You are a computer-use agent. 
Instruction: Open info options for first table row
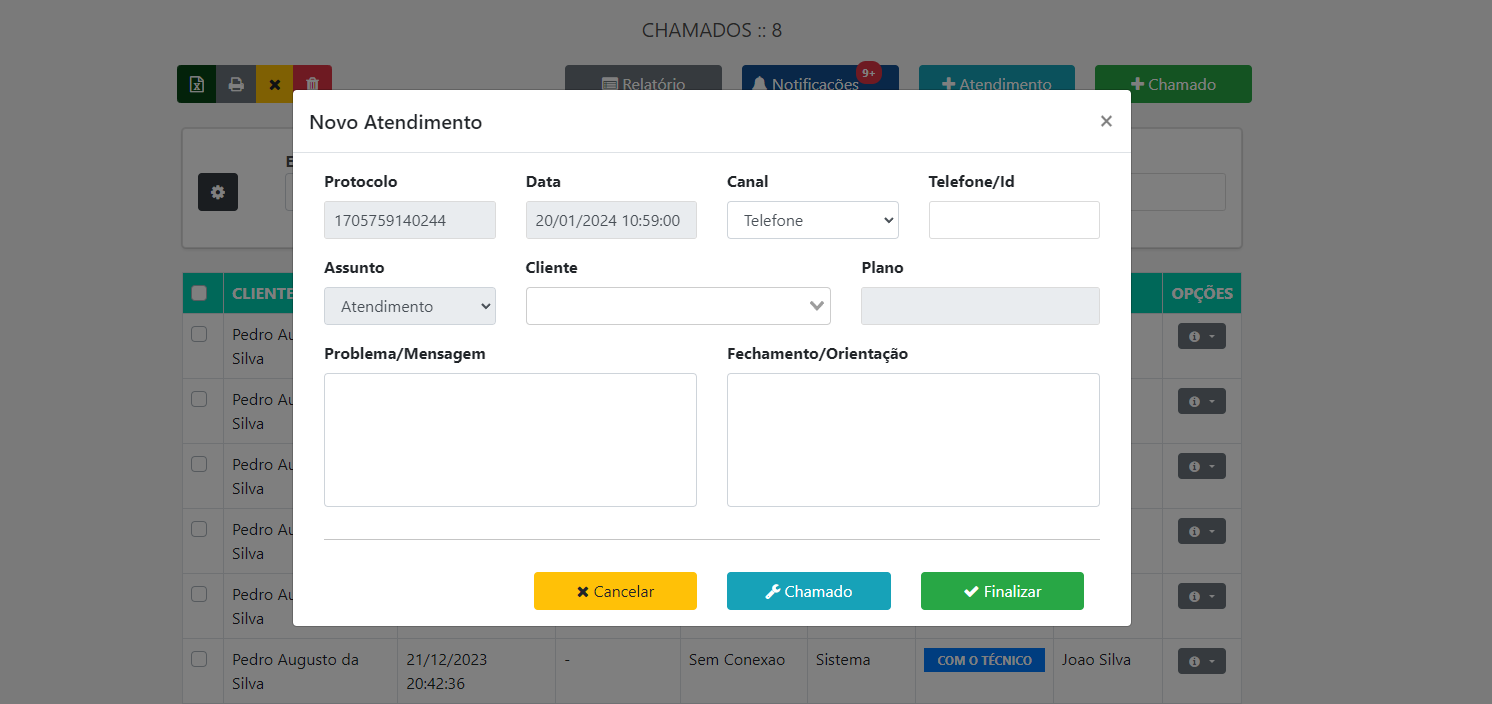pos(1201,337)
